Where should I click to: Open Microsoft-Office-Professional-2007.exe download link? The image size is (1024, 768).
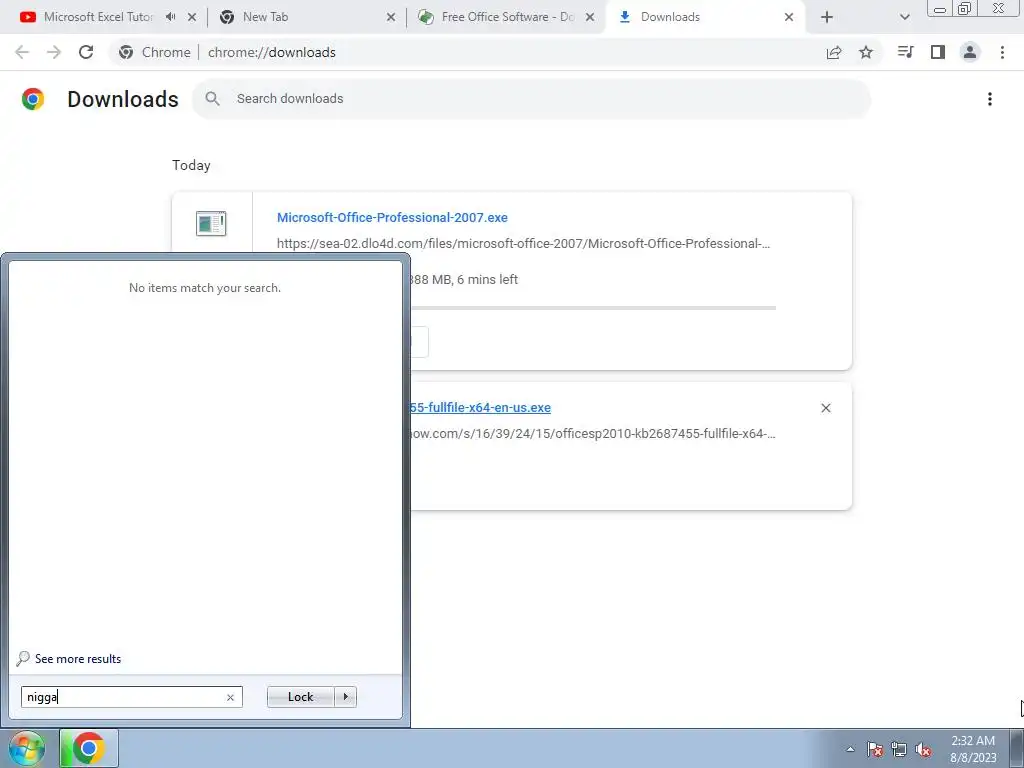pos(392,217)
